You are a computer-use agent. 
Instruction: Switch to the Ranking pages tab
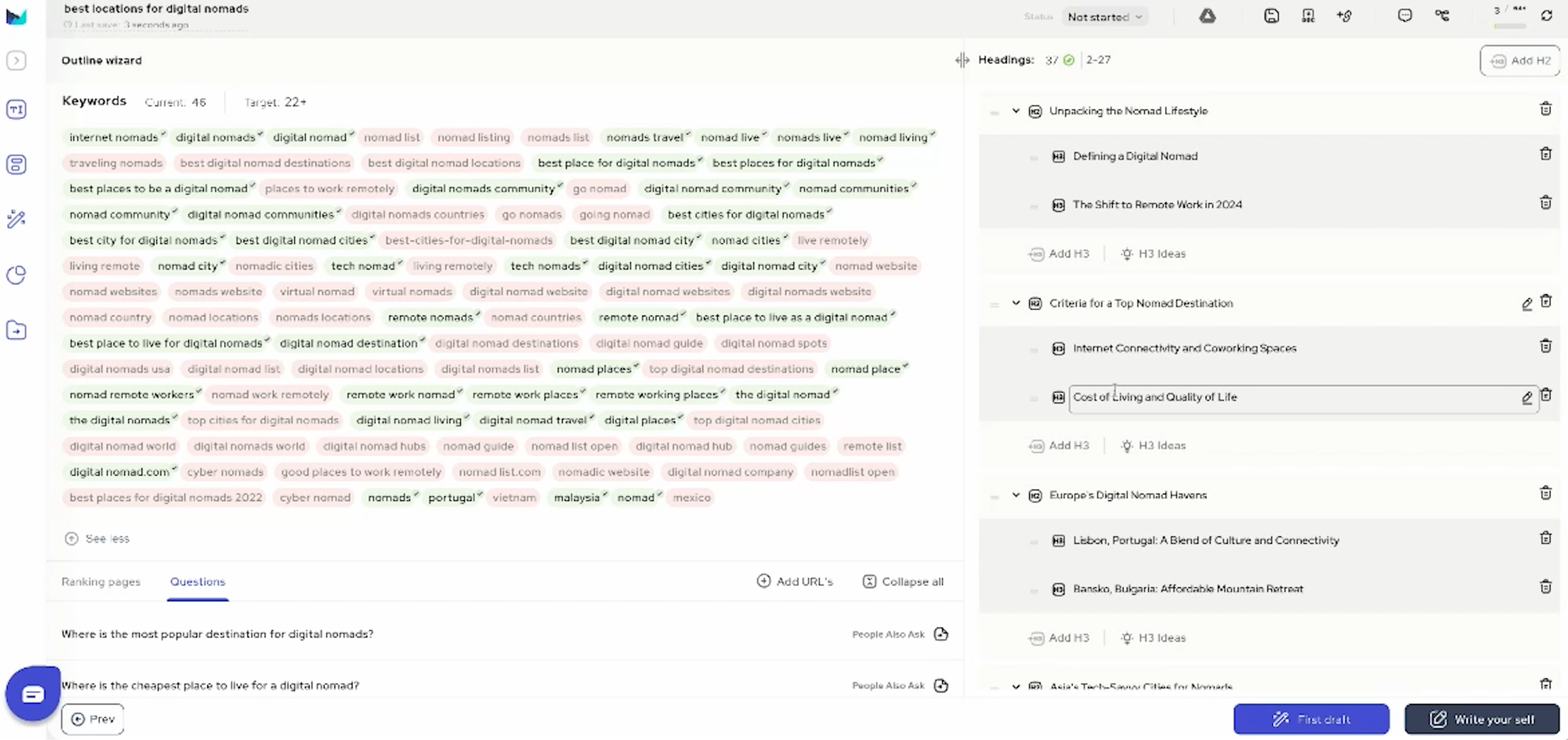101,582
